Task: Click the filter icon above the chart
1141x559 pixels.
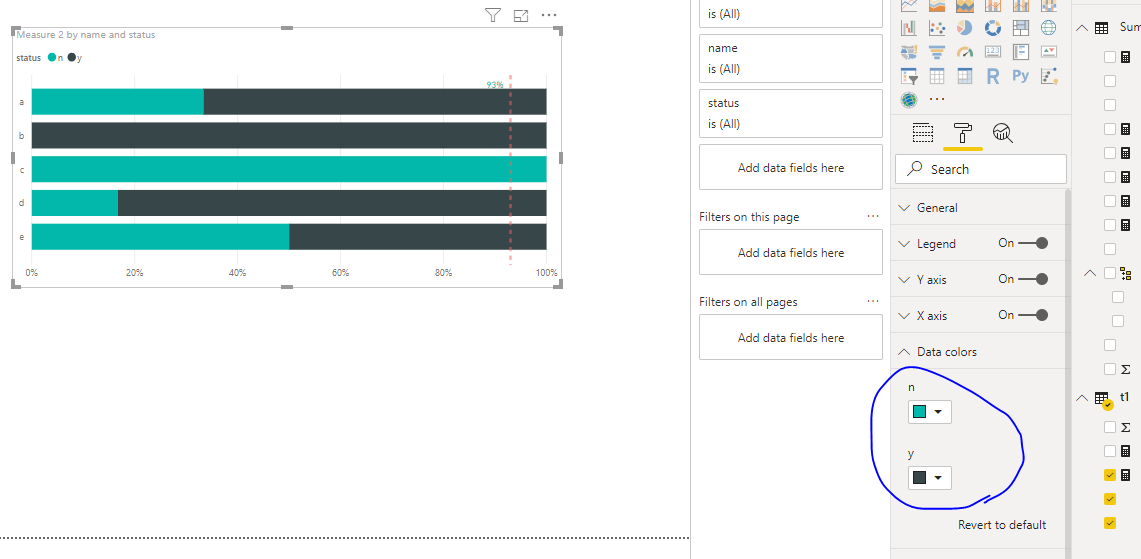Action: [x=493, y=15]
